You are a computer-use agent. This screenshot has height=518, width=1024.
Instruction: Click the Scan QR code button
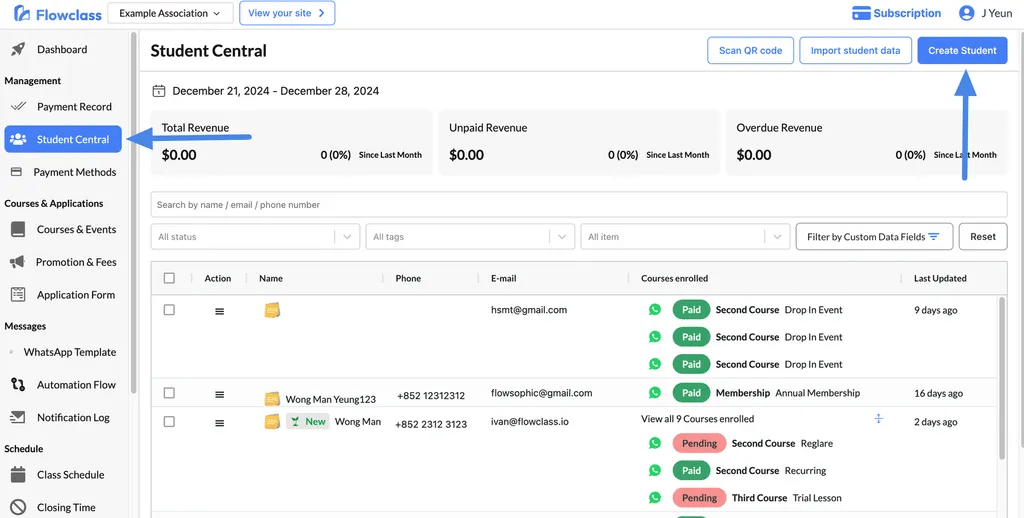[x=750, y=50]
